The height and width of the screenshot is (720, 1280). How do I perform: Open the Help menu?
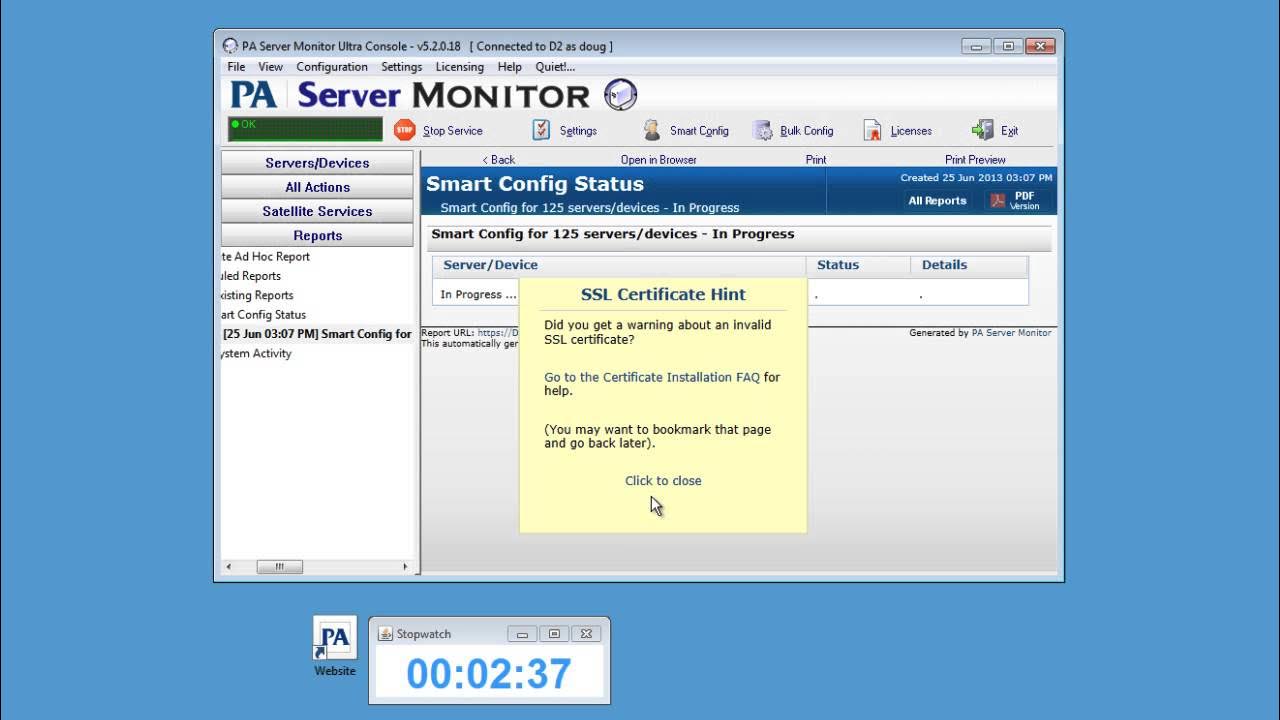tap(509, 67)
